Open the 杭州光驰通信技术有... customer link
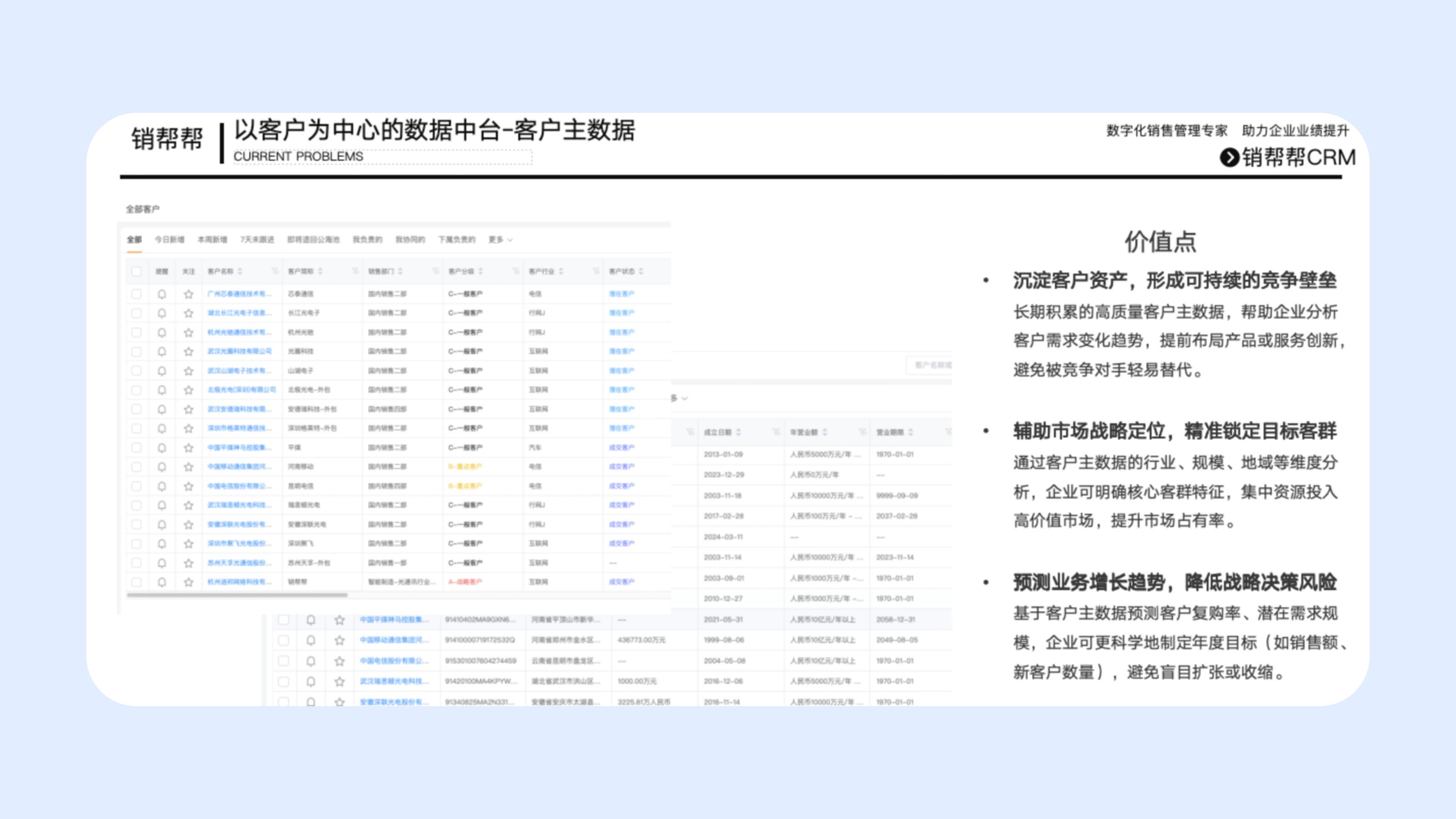The width and height of the screenshot is (1456, 819). pyautogui.click(x=240, y=332)
